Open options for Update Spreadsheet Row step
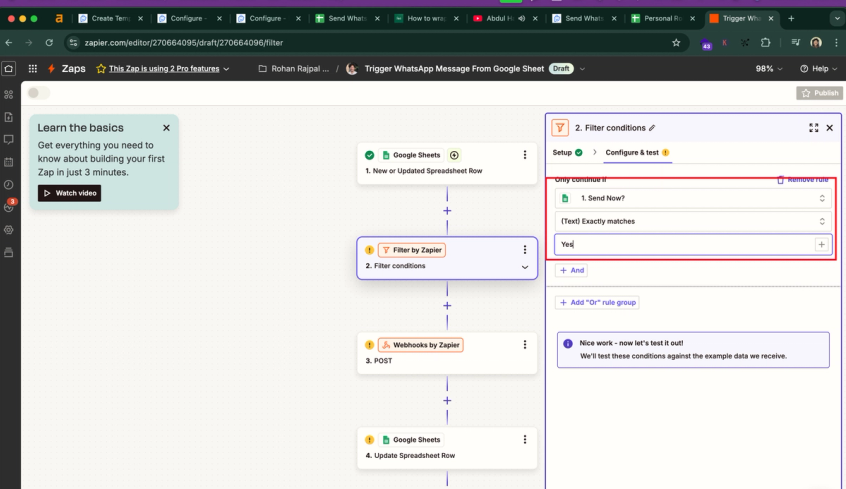This screenshot has width=846, height=489. pos(524,440)
